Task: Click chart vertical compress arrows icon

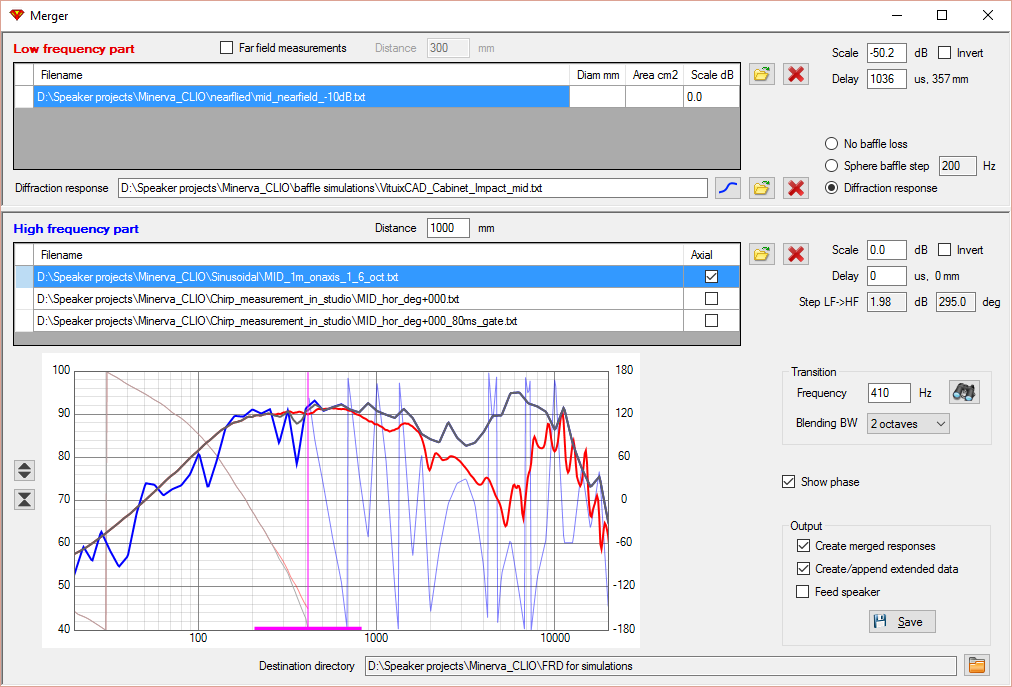Action: click(25, 499)
